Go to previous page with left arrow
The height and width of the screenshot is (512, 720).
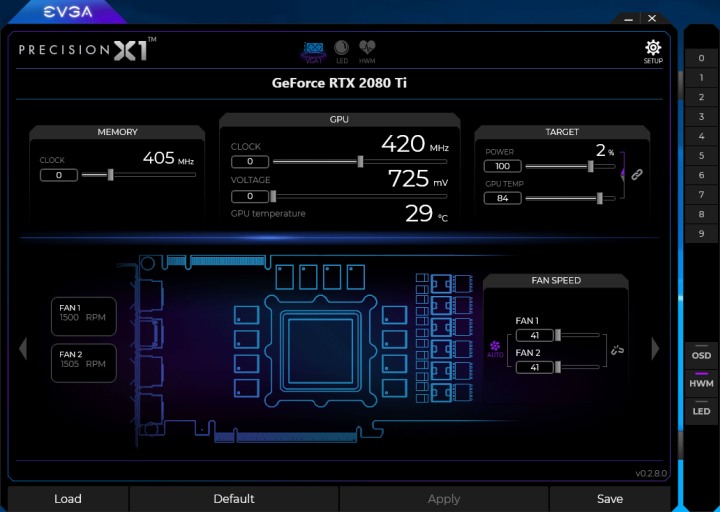[23, 349]
